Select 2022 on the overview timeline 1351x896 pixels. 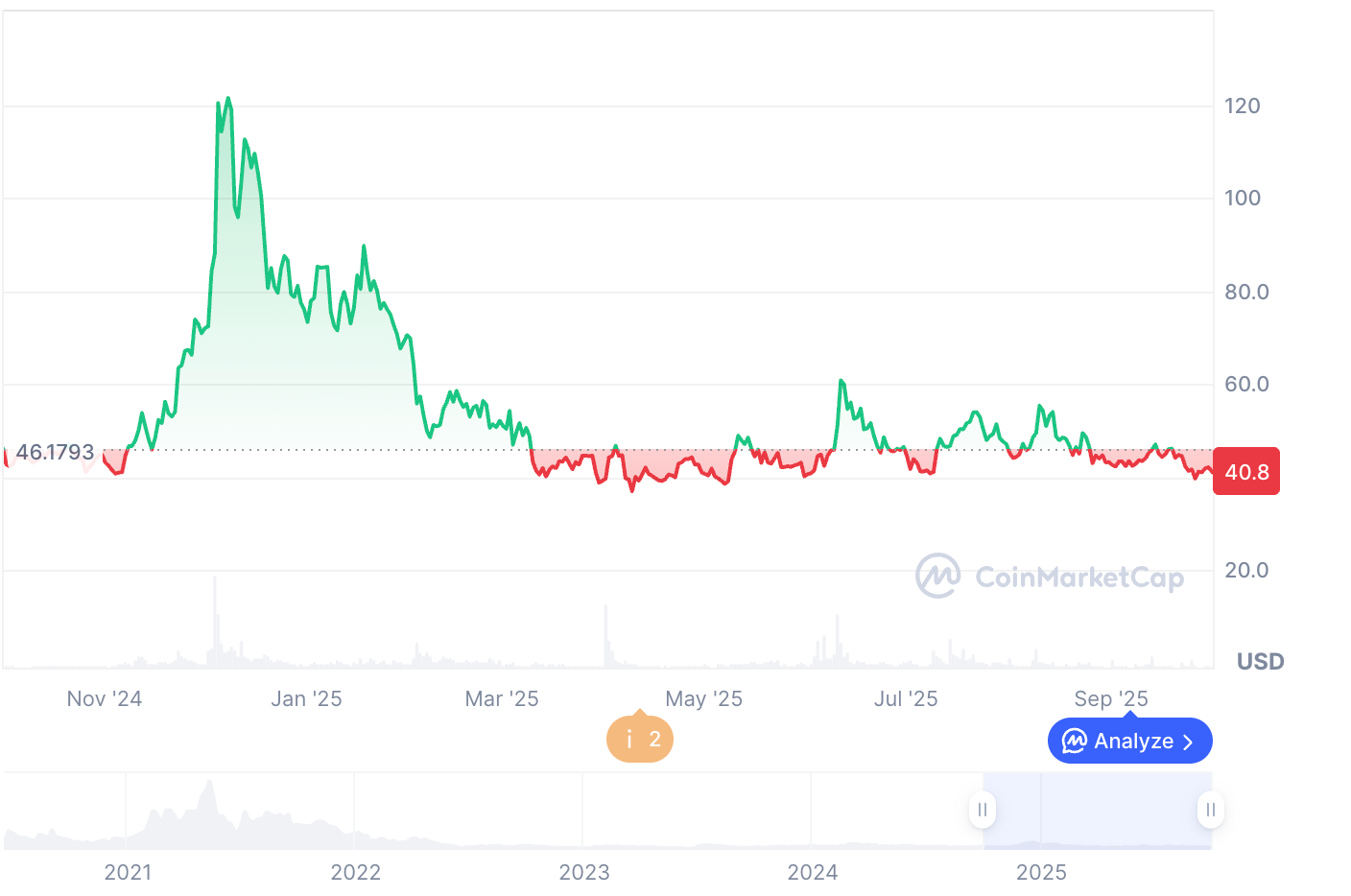355,872
